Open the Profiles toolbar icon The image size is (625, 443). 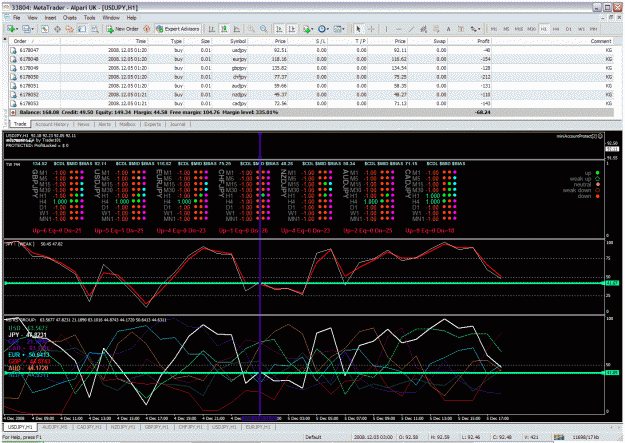click(28, 29)
